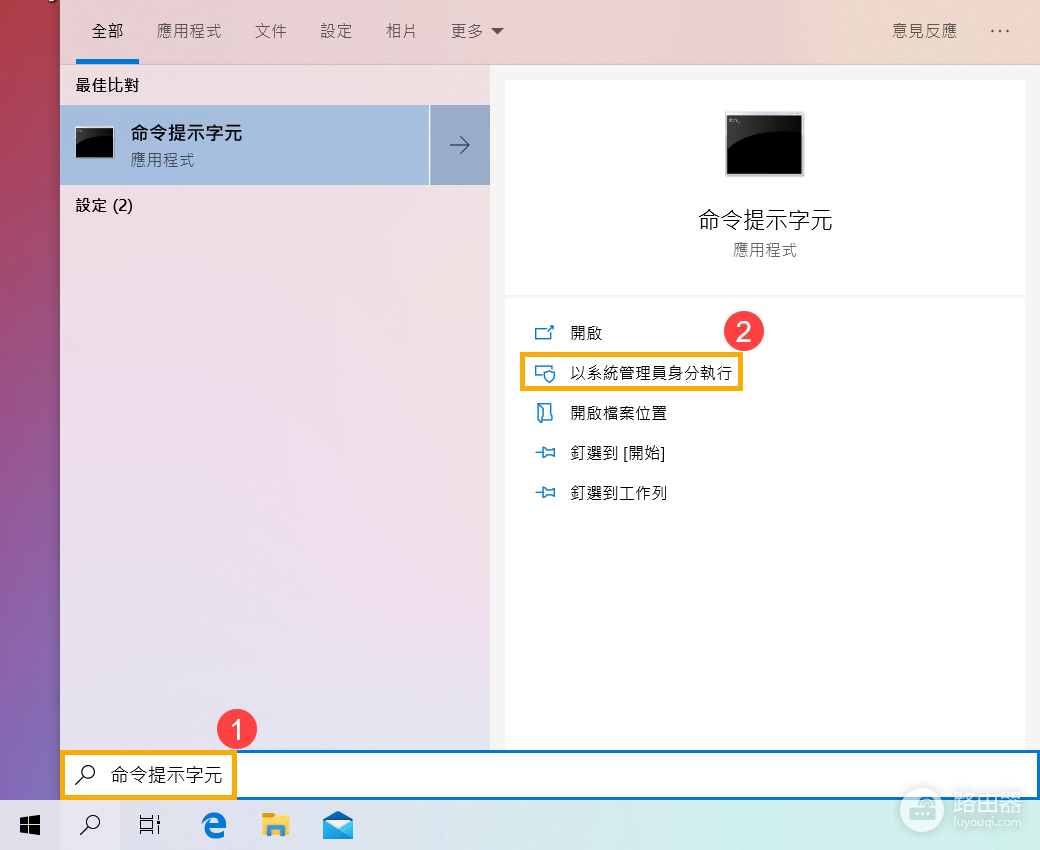Viewport: 1040px width, 850px height.
Task: Click the taskbar Search icon
Action: [90, 825]
